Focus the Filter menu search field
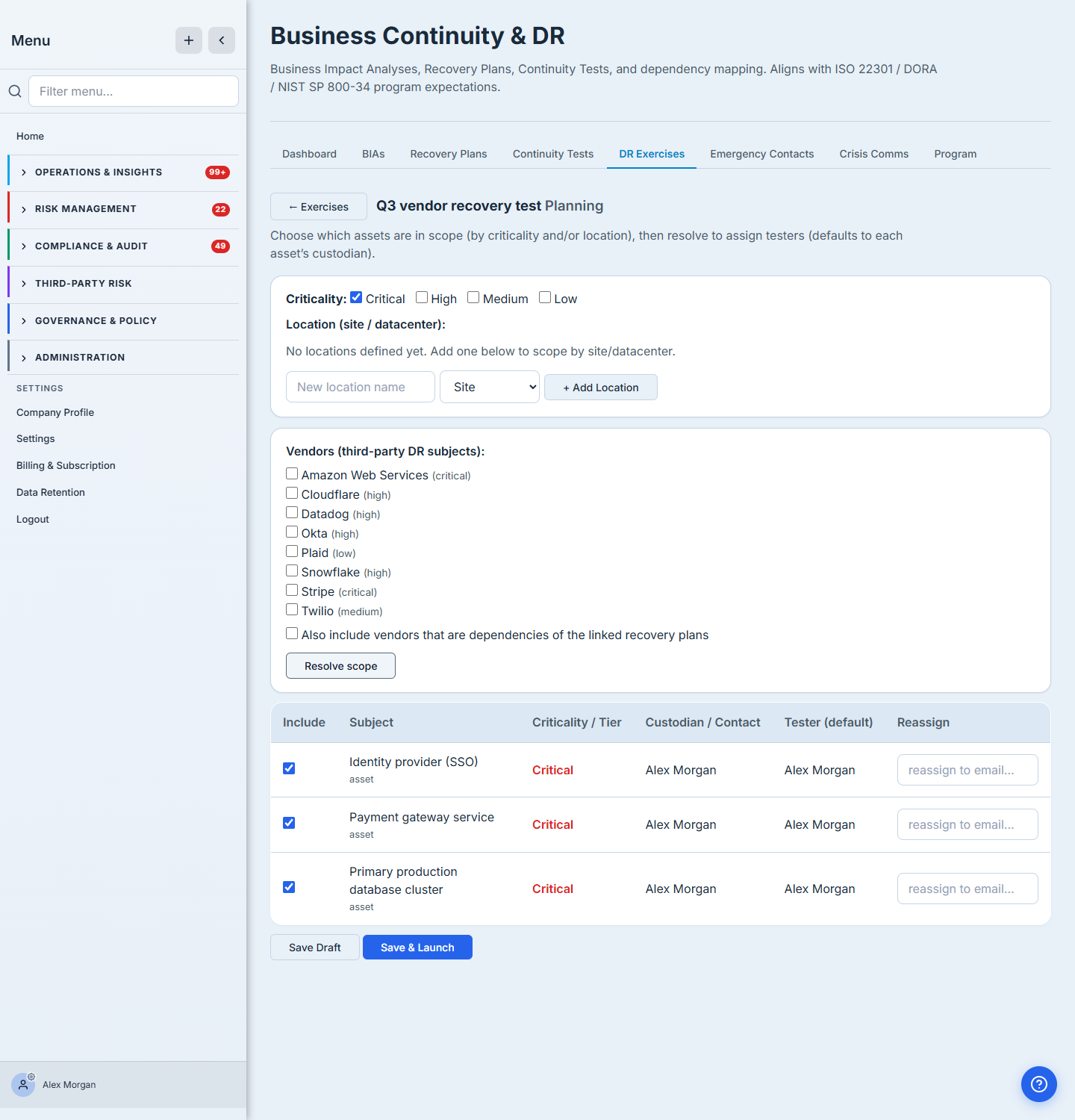The height and width of the screenshot is (1120, 1075). tap(134, 91)
